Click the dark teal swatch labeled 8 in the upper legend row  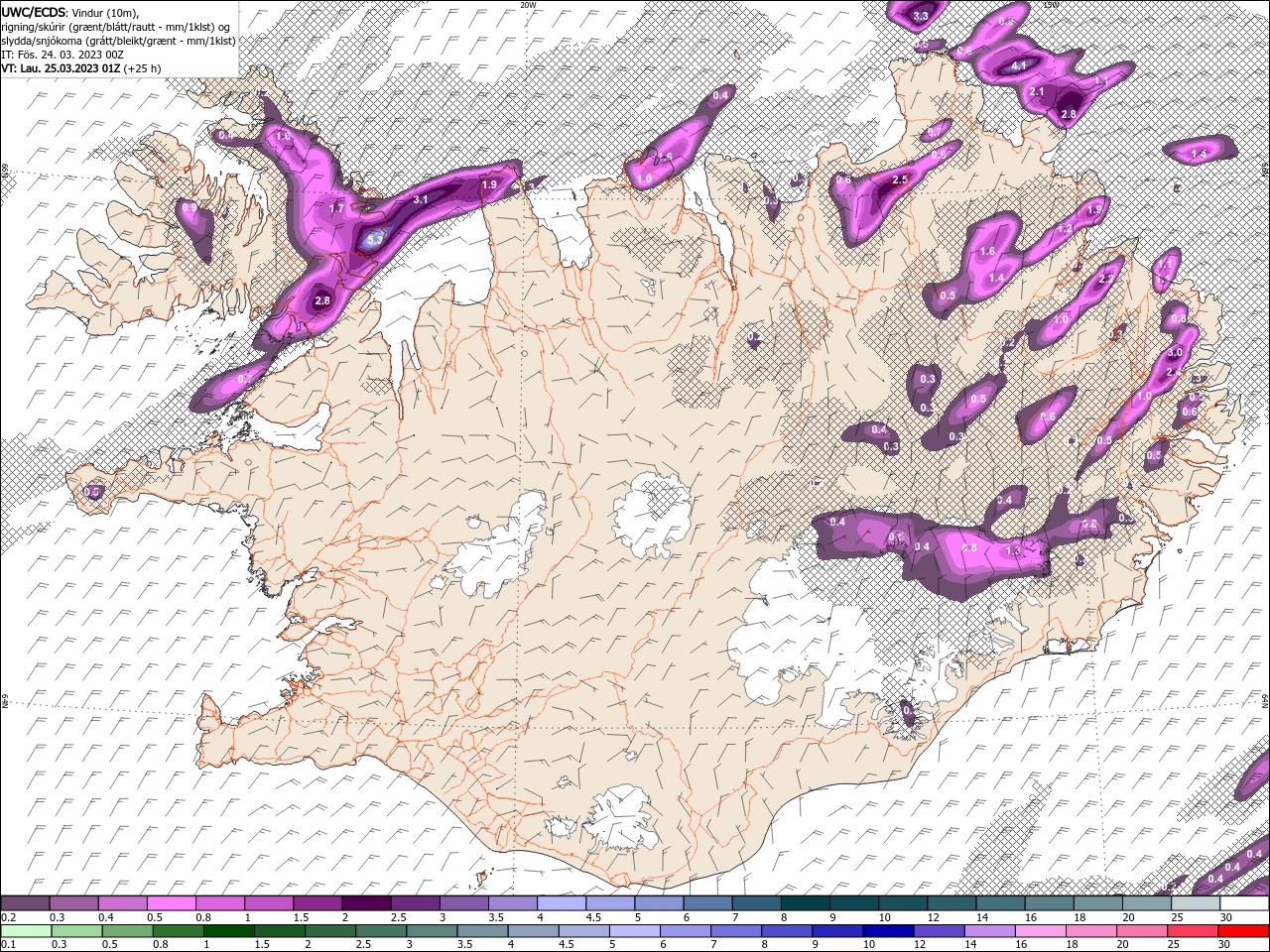806,903
